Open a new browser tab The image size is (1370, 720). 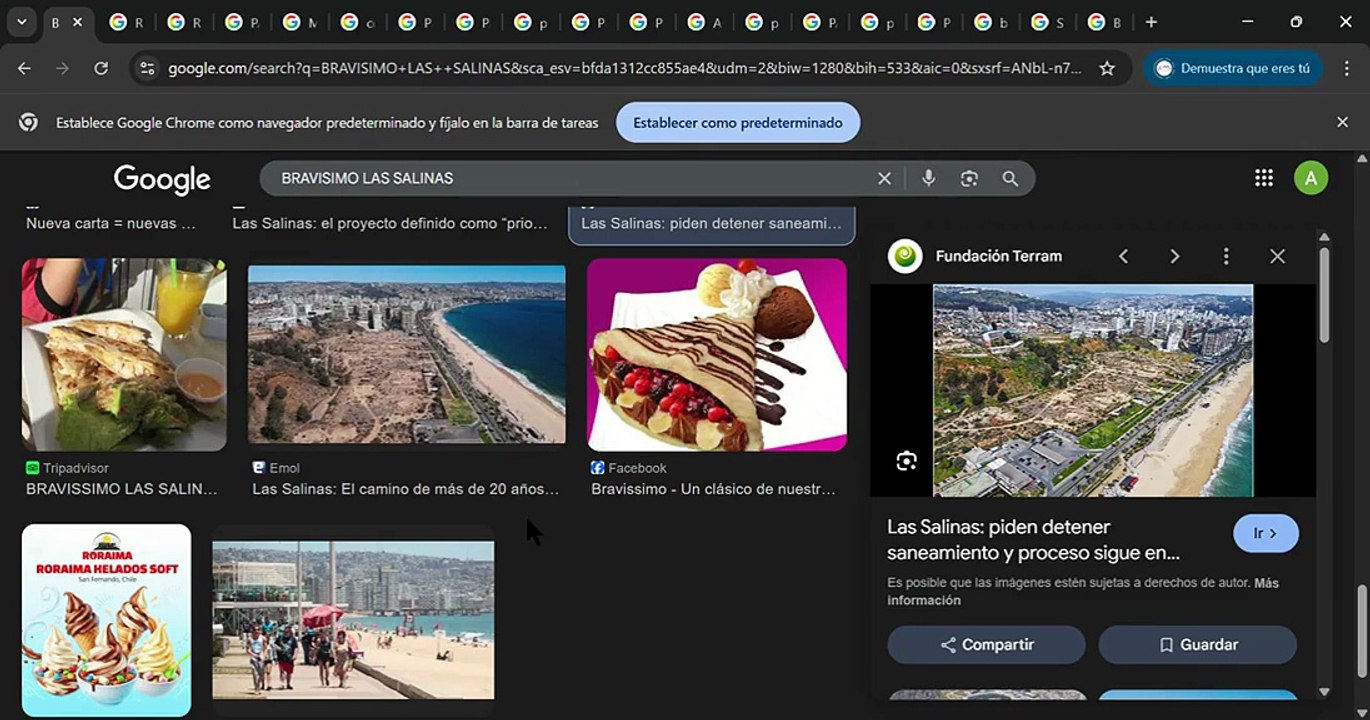(x=1151, y=22)
